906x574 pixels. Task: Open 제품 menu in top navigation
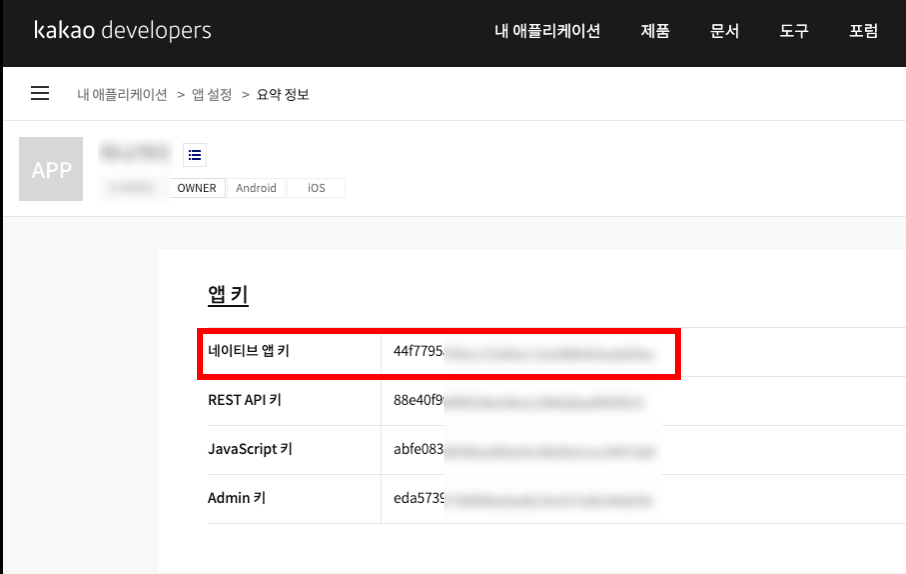(x=655, y=31)
